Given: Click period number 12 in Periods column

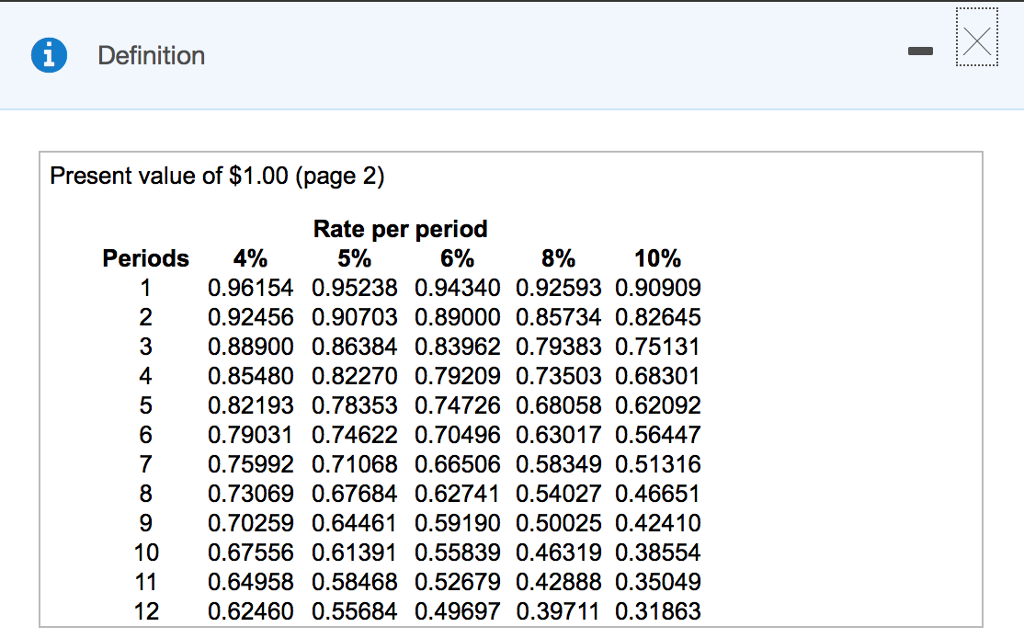Looking at the screenshot, I should (146, 611).
